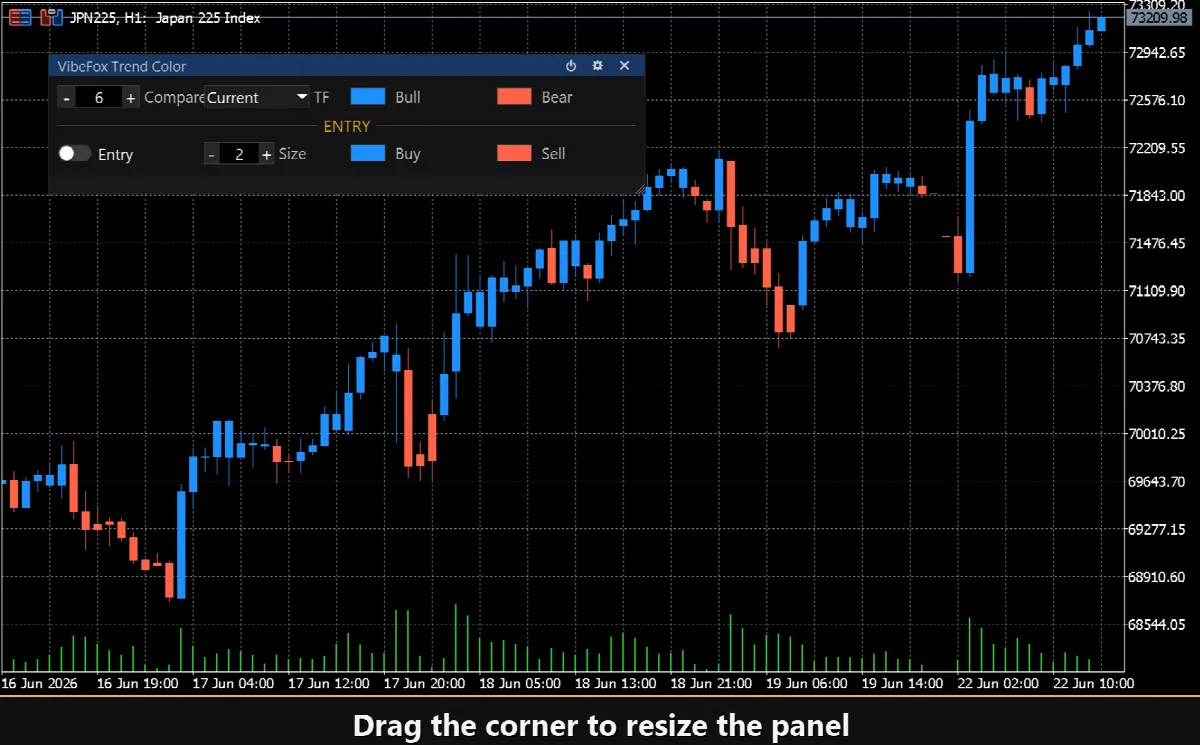Click the Compare value field showing 6
The image size is (1200, 745).
[99, 97]
